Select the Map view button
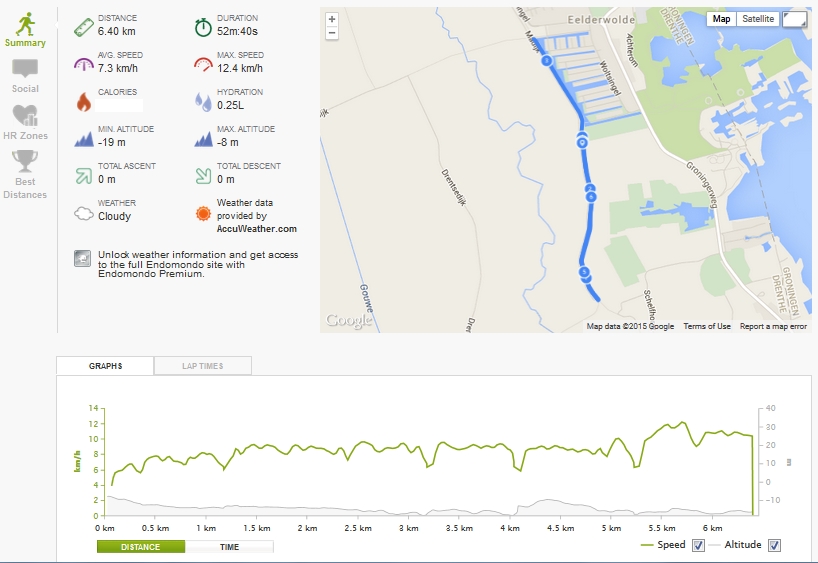The image size is (818, 563). pos(721,19)
